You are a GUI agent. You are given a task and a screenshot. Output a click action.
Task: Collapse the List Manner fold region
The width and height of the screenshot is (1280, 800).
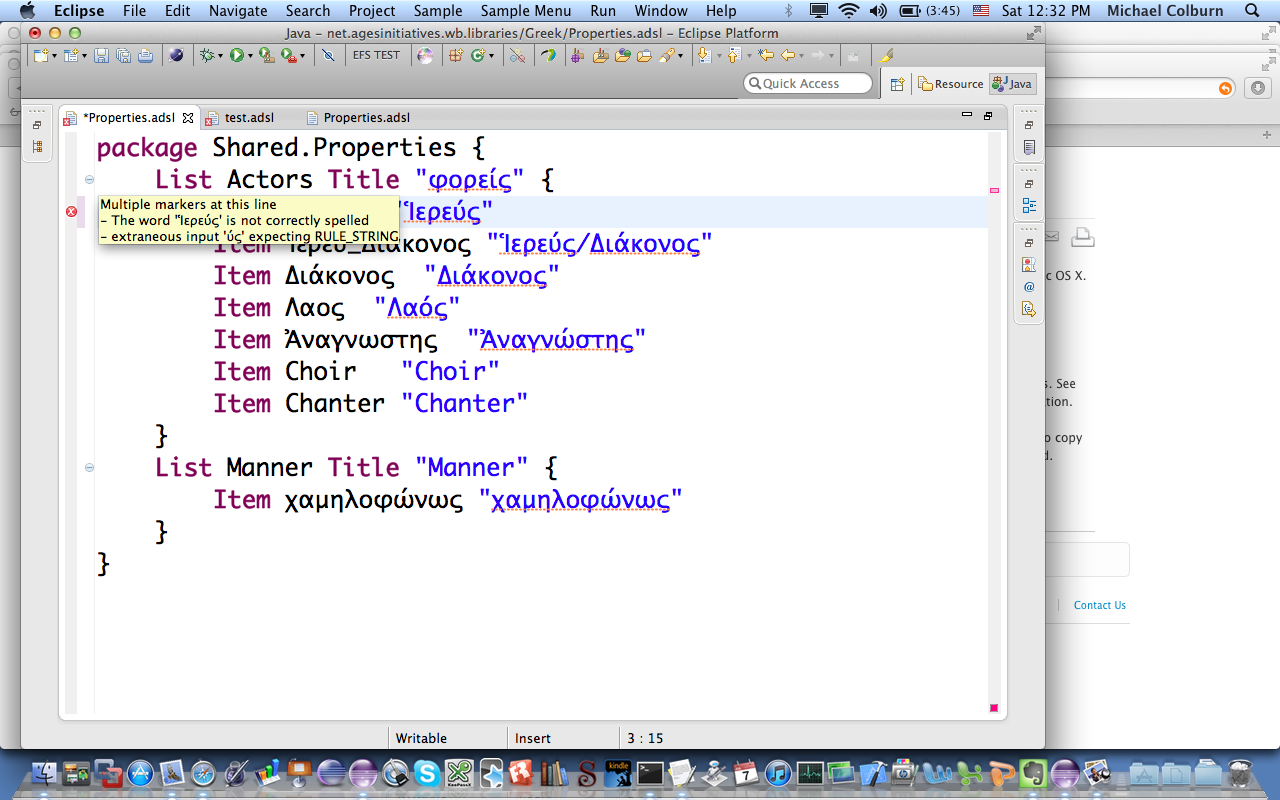(x=89, y=467)
